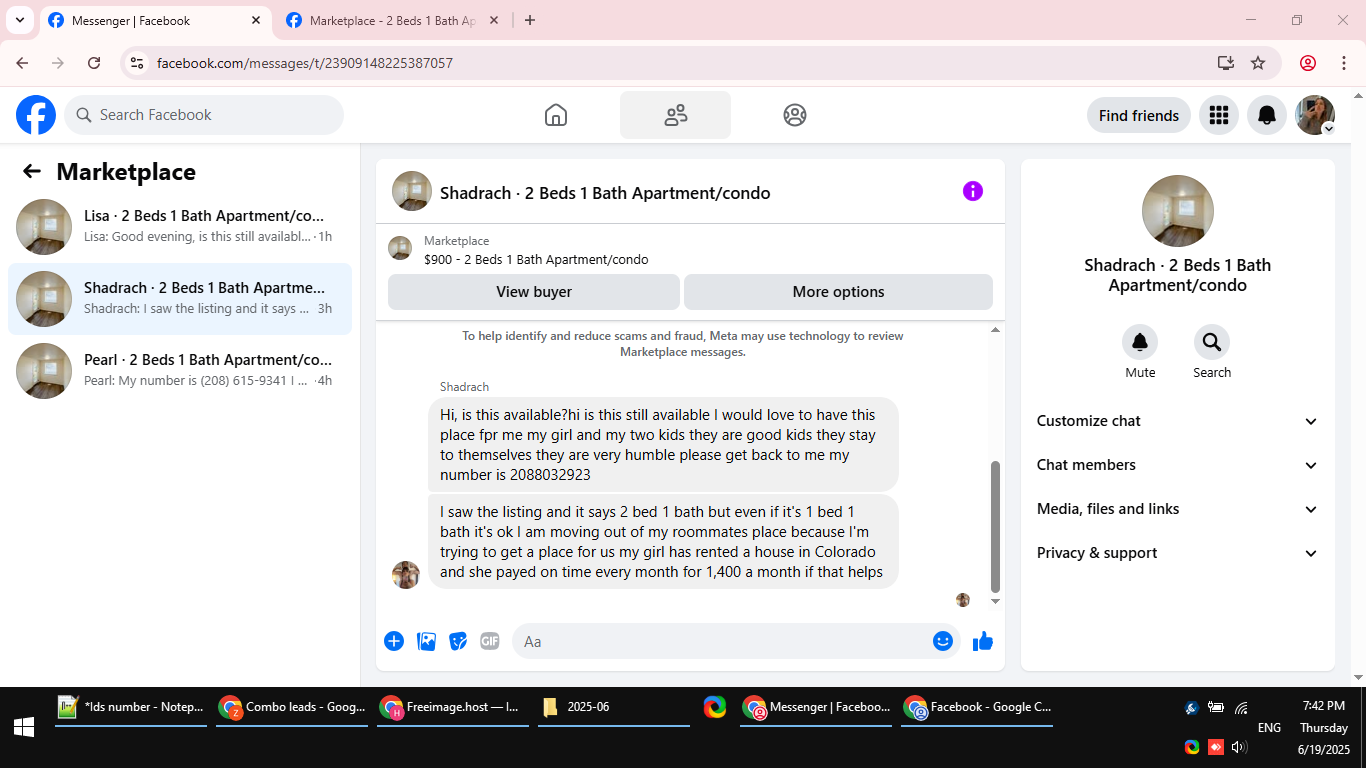Open Lisa's apartment conversation
The image size is (1366, 768).
[x=180, y=226]
